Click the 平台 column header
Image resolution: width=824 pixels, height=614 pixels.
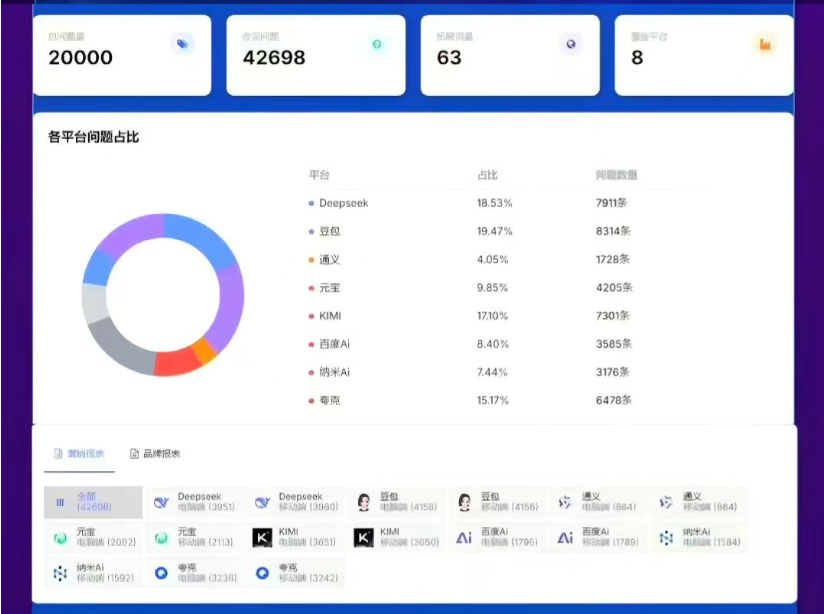click(319, 175)
